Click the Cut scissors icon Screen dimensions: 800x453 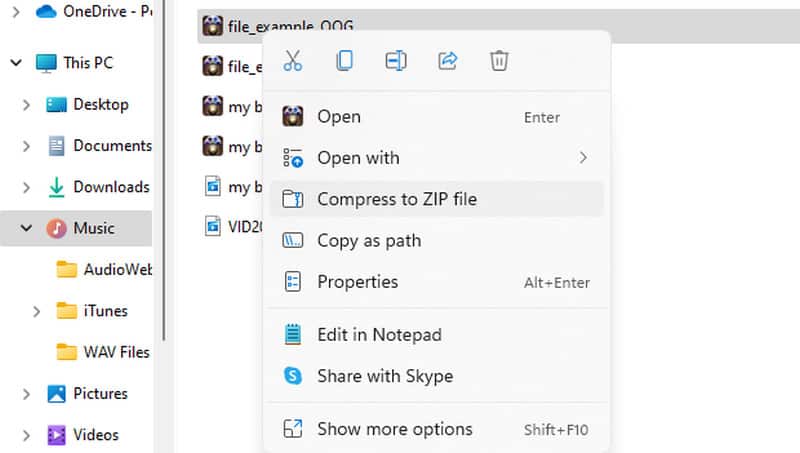tap(293, 61)
